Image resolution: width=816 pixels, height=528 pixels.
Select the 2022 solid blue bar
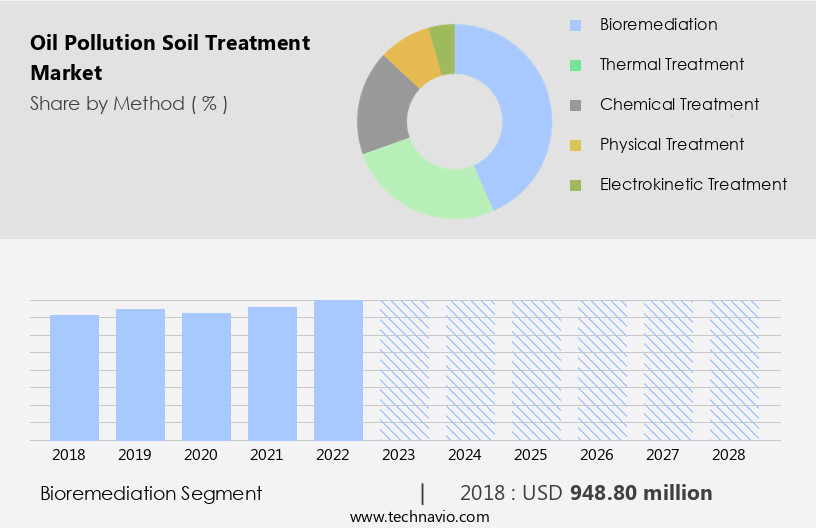pos(338,370)
